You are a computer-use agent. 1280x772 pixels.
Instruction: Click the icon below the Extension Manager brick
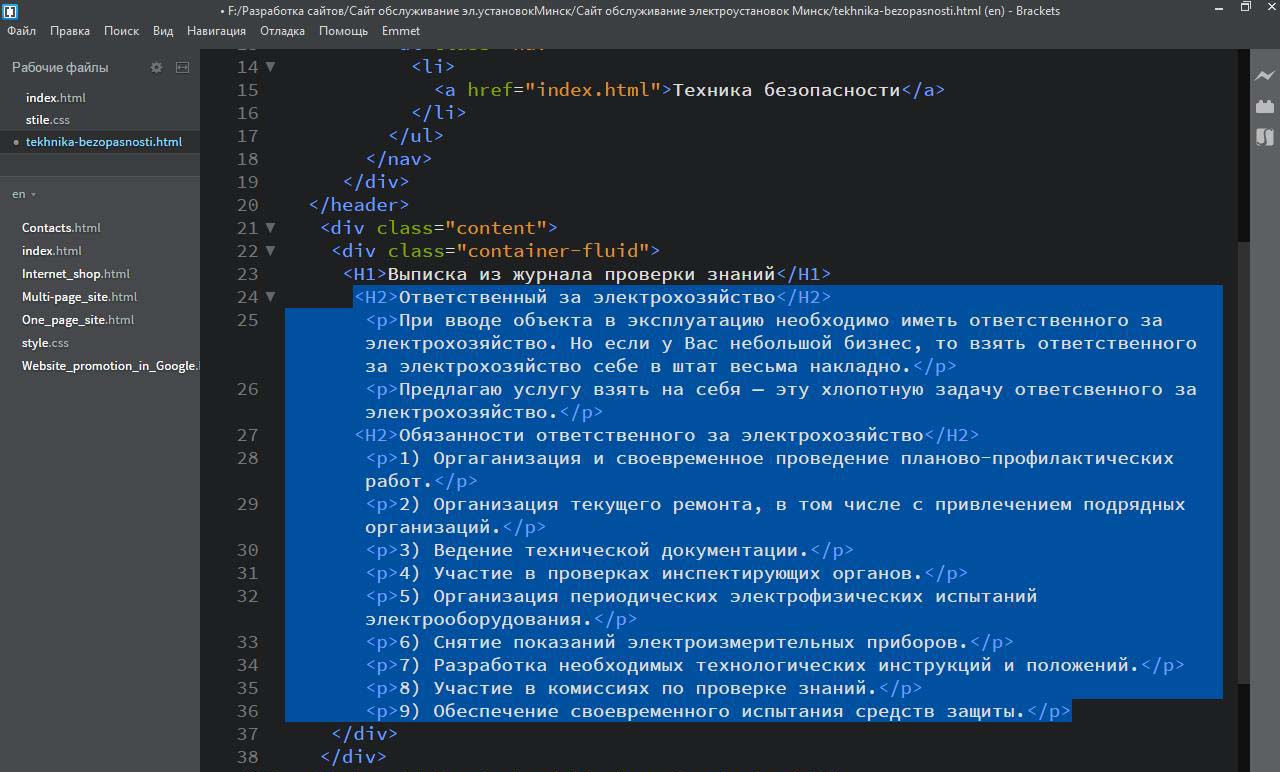pyautogui.click(x=1265, y=137)
